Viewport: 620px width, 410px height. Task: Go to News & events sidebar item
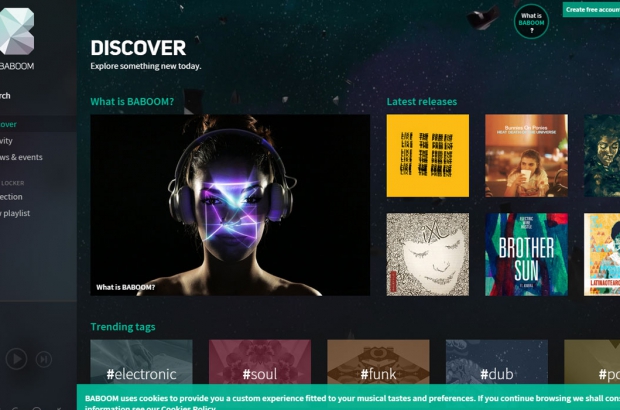[20, 157]
